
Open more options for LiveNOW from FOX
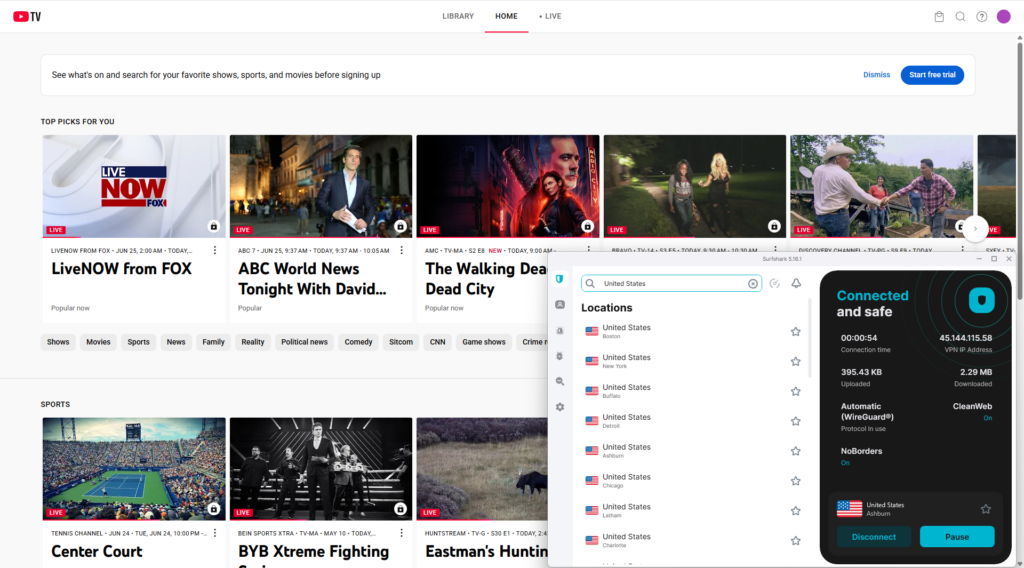215,251
